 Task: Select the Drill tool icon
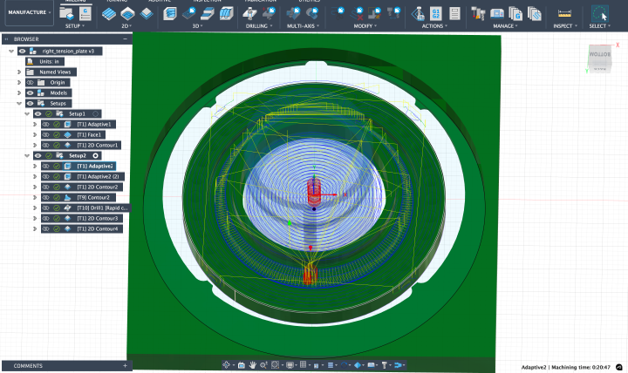[250, 14]
